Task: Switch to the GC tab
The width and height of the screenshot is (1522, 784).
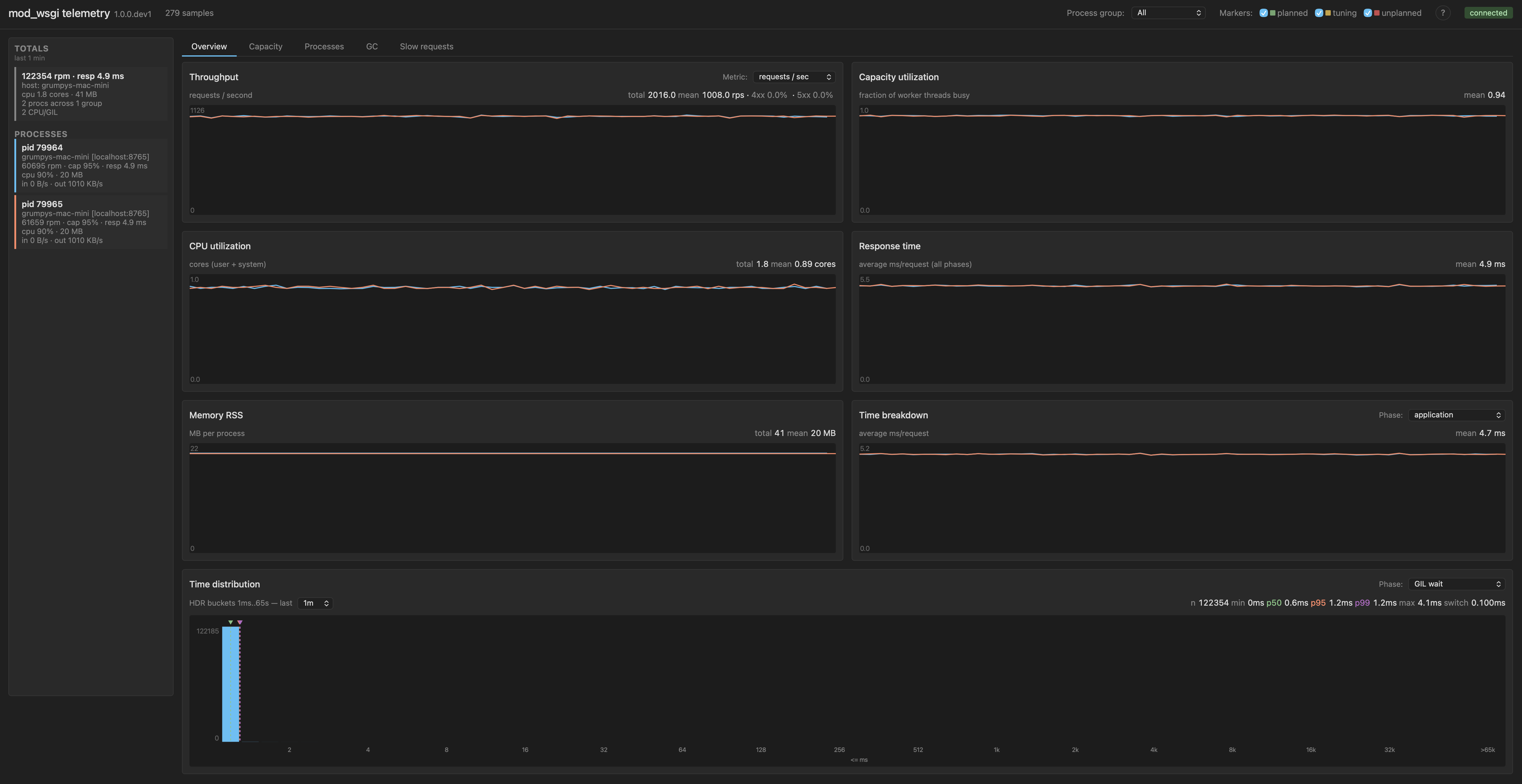Action: coord(372,46)
